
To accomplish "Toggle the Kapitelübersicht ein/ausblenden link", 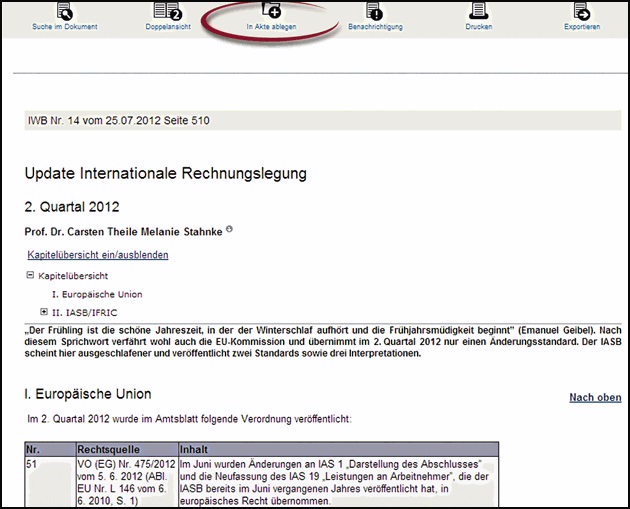I will [x=97, y=255].
